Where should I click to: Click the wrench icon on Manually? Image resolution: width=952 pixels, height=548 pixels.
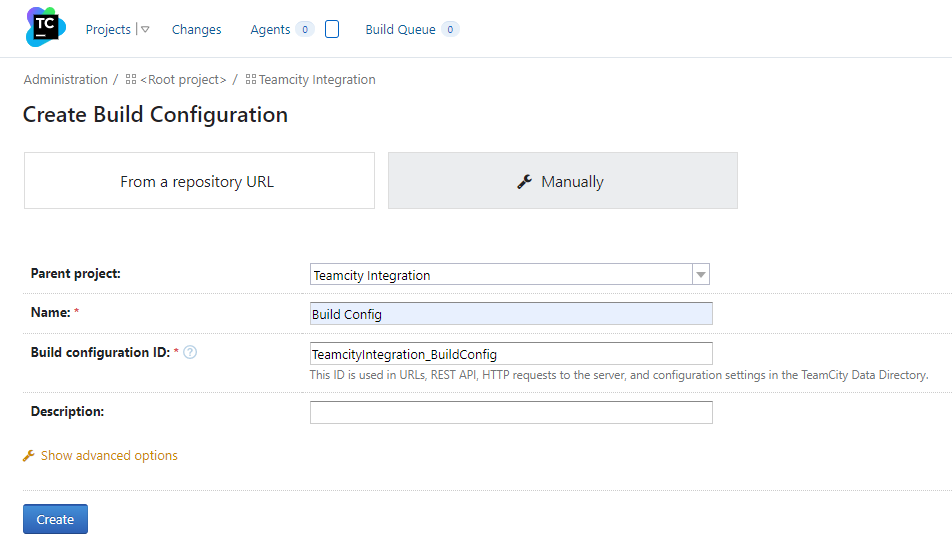coord(524,181)
